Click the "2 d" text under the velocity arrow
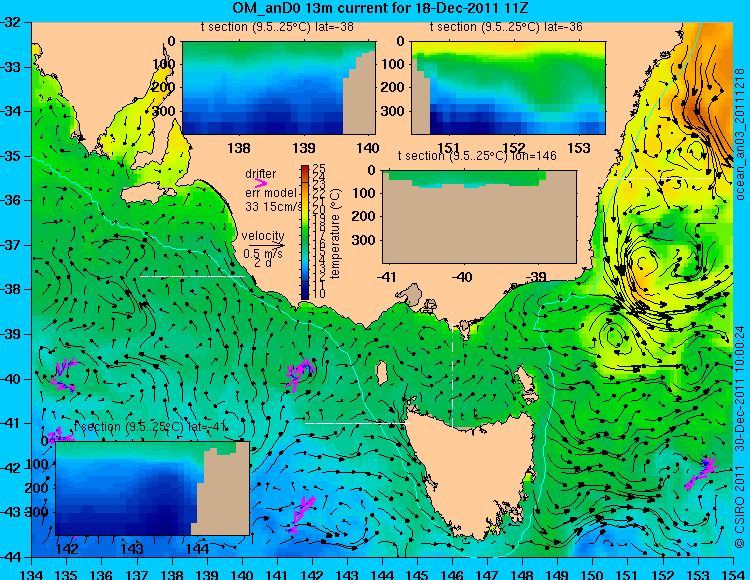This screenshot has width=750, height=580. coord(263,263)
